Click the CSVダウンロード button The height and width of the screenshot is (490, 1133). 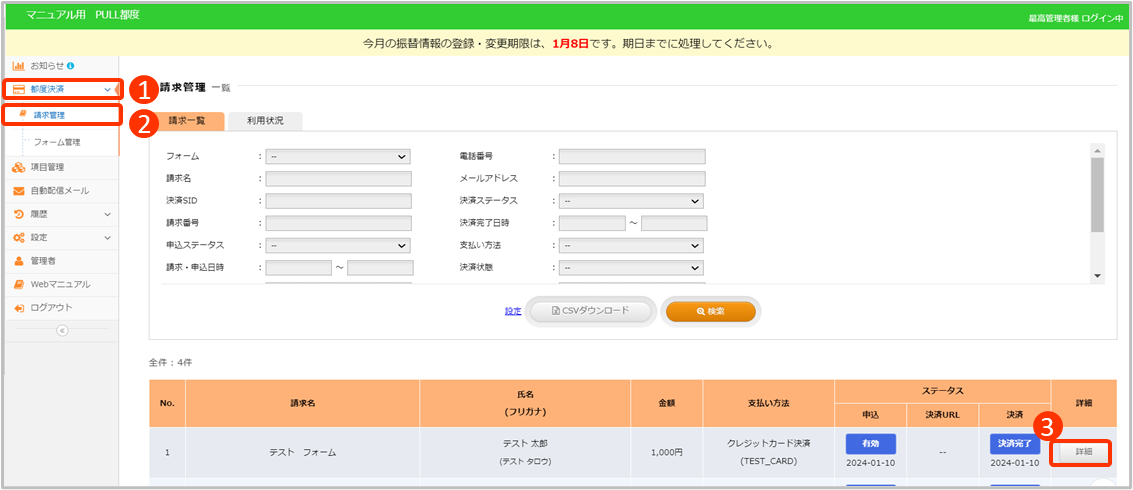[591, 311]
